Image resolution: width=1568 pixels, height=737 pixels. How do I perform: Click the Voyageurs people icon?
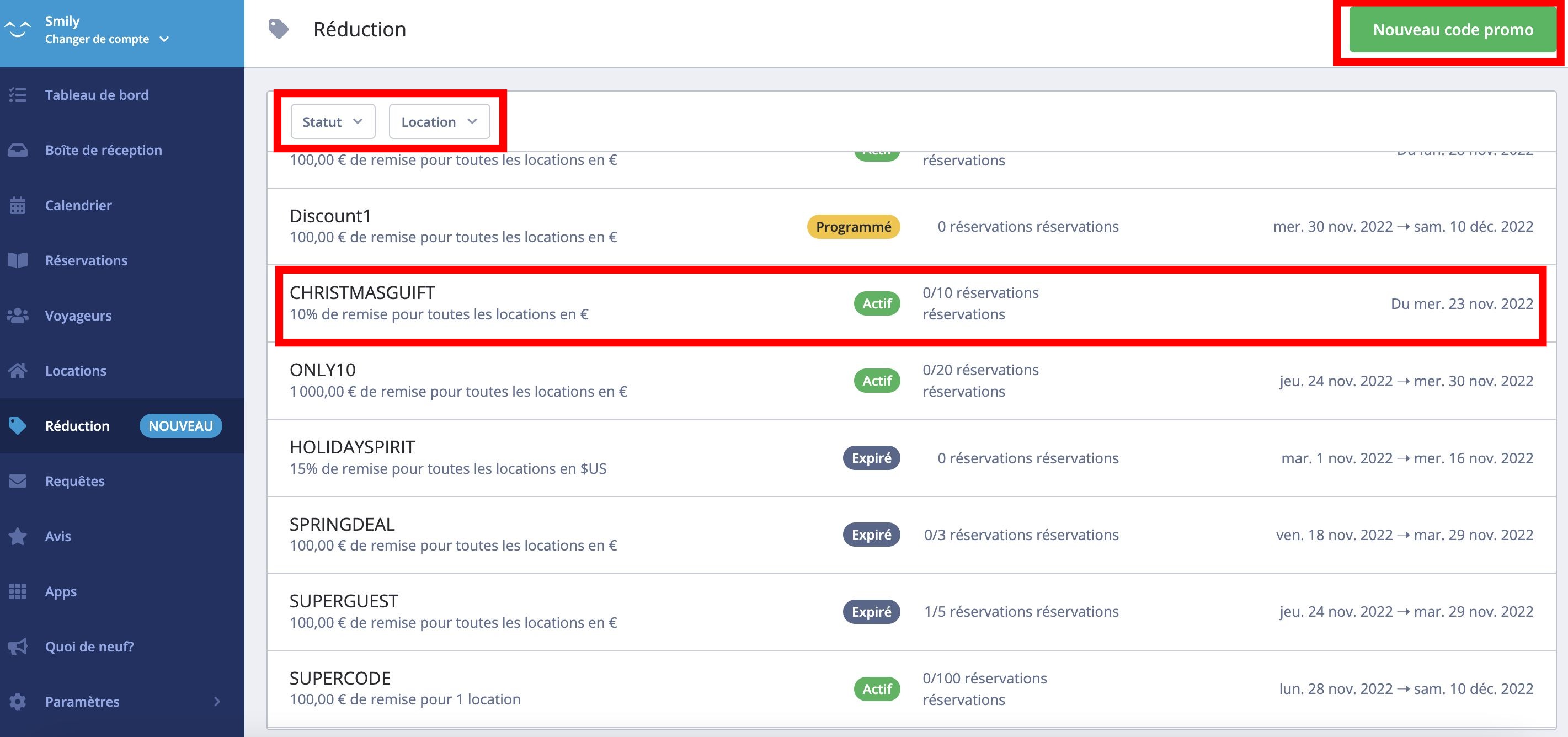[18, 316]
